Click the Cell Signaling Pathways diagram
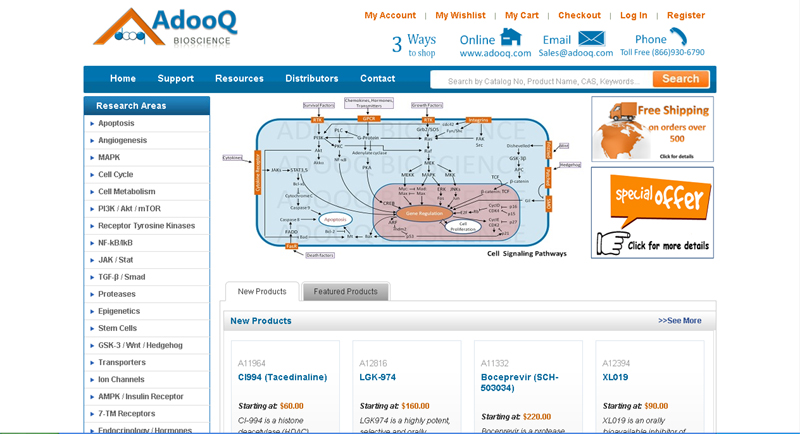This screenshot has width=800, height=434. click(402, 177)
